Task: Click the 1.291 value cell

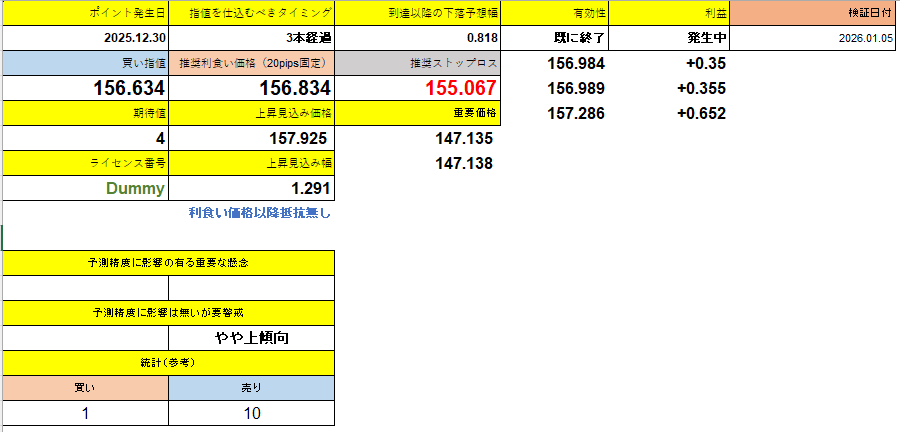Action: coord(252,188)
